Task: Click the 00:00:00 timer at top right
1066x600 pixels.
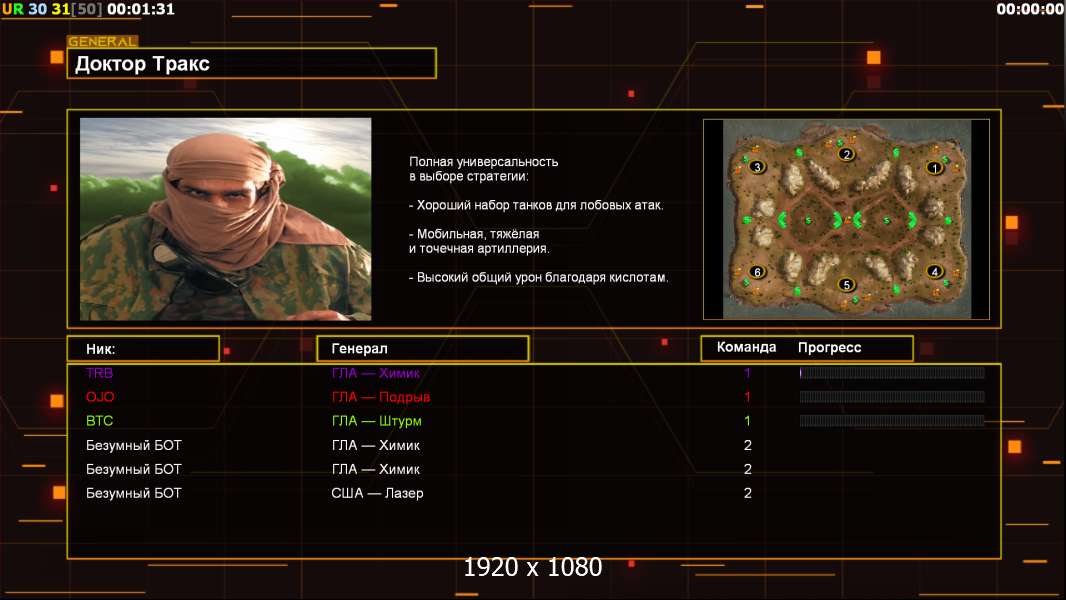Action: pyautogui.click(x=1030, y=10)
